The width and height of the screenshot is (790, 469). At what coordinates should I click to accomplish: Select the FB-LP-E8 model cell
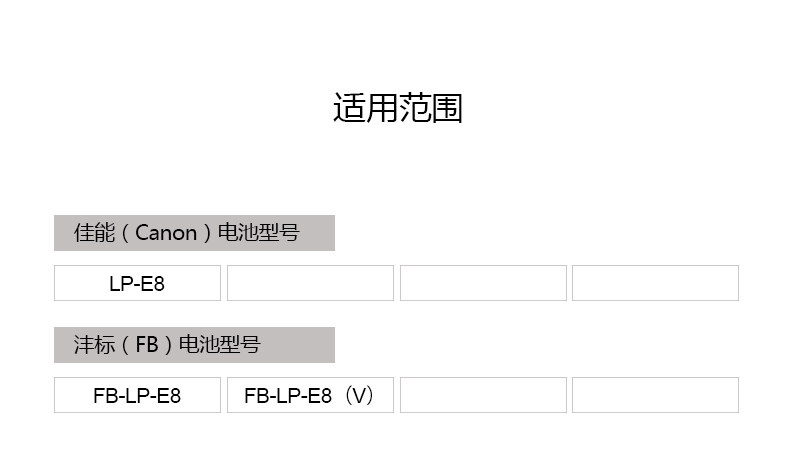[x=137, y=395]
